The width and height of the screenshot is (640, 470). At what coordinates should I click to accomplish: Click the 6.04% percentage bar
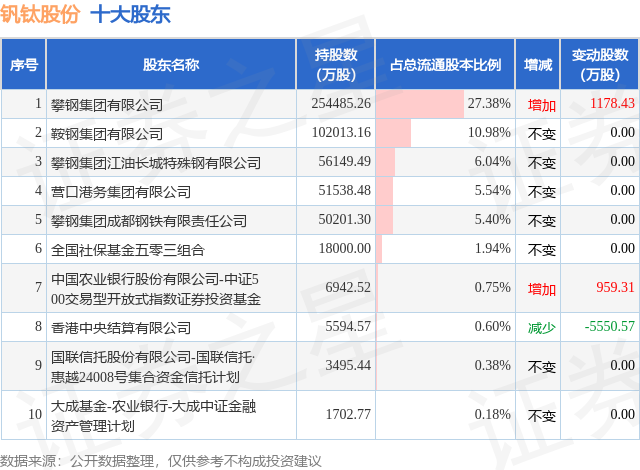(386, 162)
